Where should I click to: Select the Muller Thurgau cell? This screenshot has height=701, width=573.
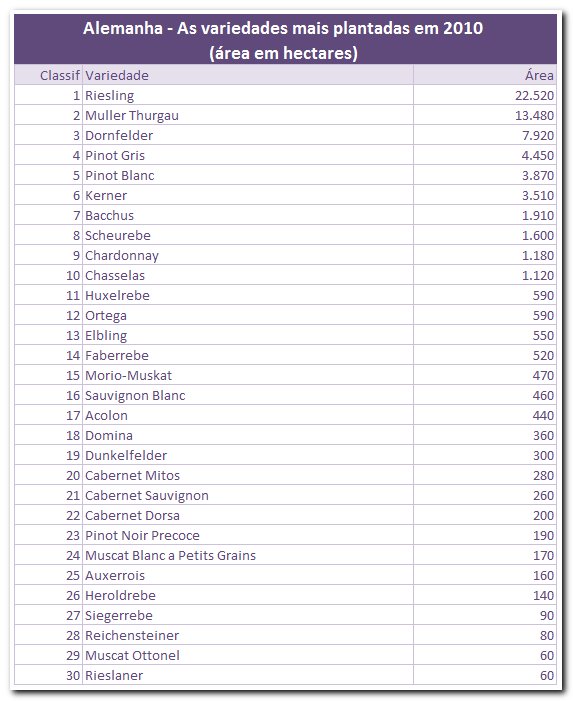point(248,115)
